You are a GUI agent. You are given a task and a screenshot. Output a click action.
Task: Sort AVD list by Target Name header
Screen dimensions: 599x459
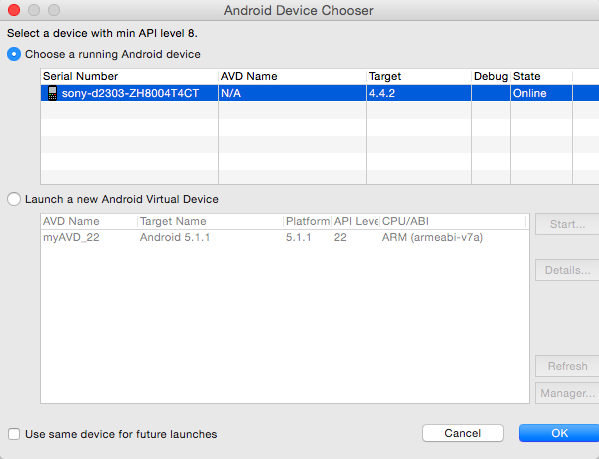point(210,221)
